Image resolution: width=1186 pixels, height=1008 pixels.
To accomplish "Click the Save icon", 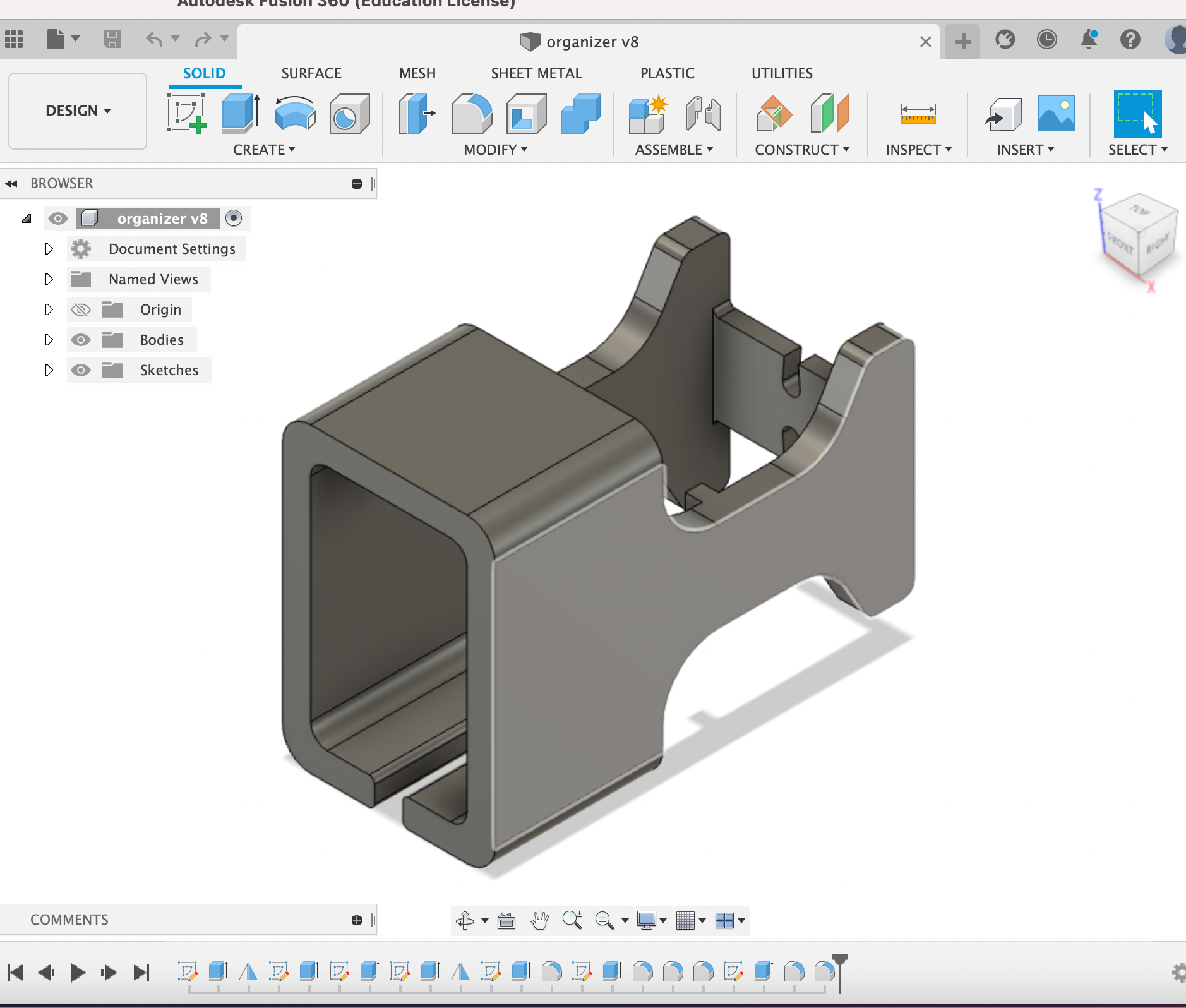I will point(112,39).
